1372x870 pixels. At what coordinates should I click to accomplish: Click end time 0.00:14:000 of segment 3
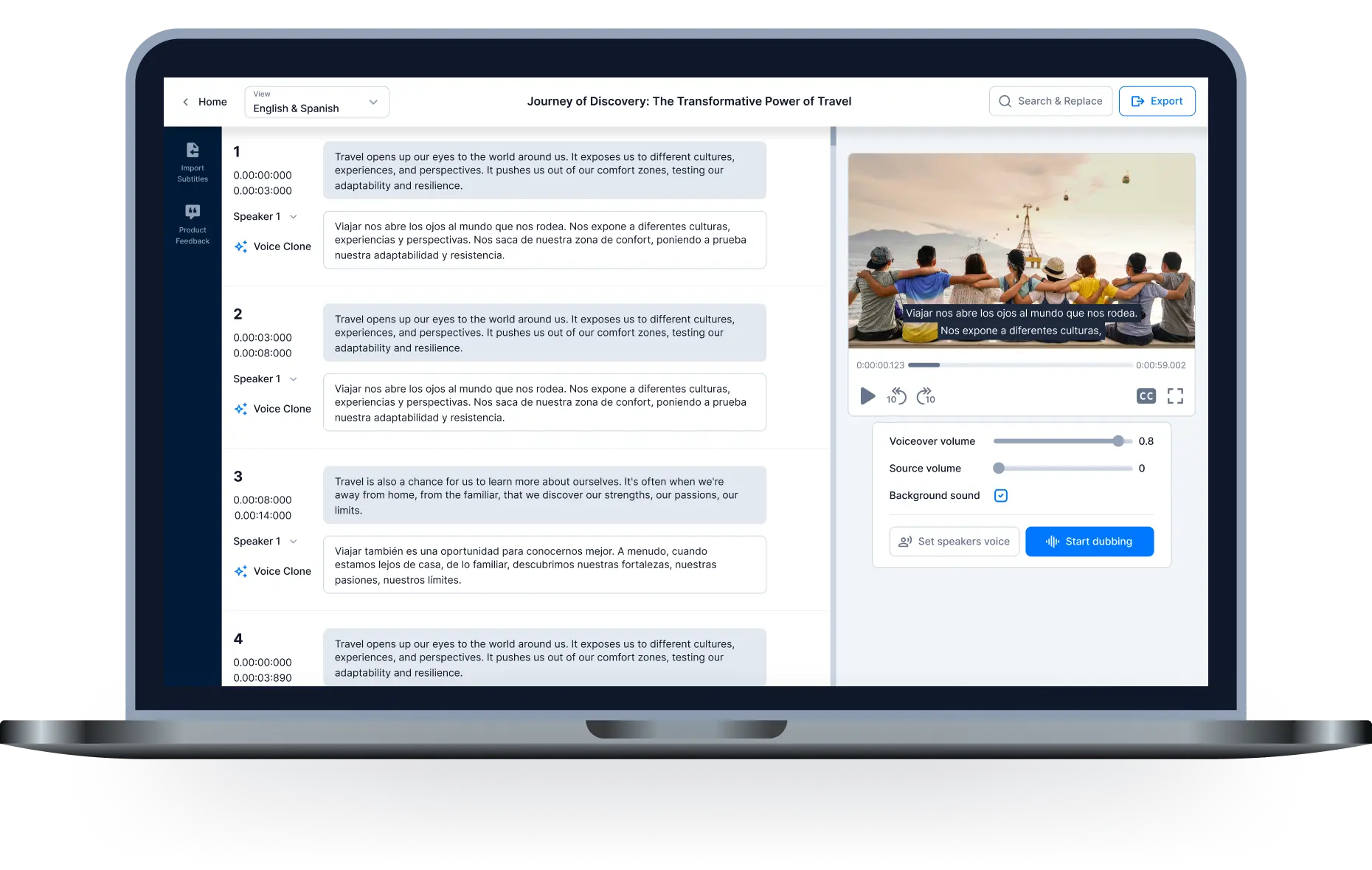pos(263,515)
